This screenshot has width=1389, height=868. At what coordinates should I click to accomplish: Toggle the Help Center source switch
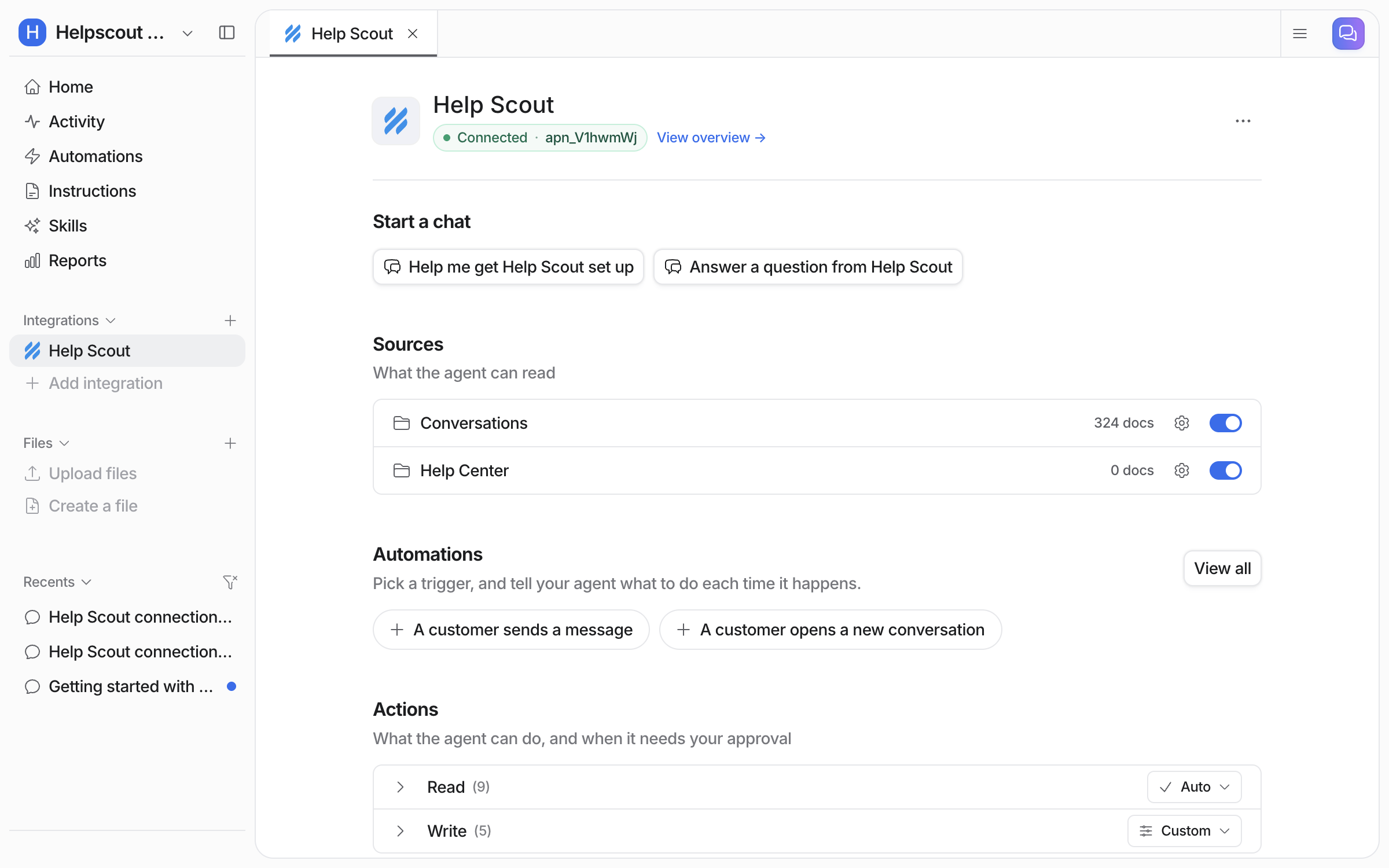click(1225, 470)
